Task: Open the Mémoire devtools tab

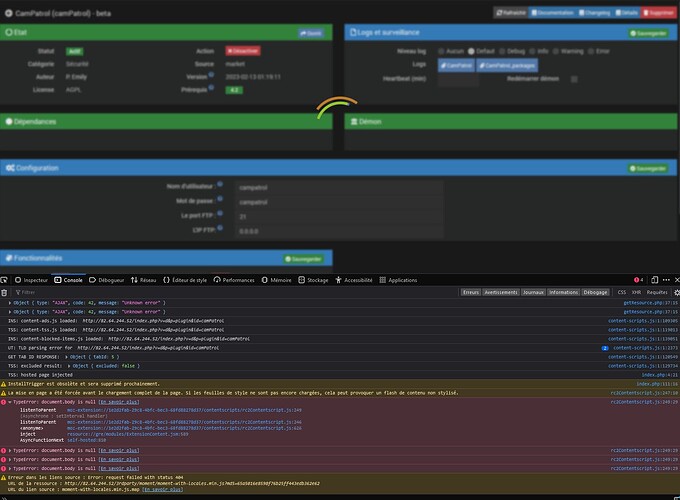Action: point(277,280)
